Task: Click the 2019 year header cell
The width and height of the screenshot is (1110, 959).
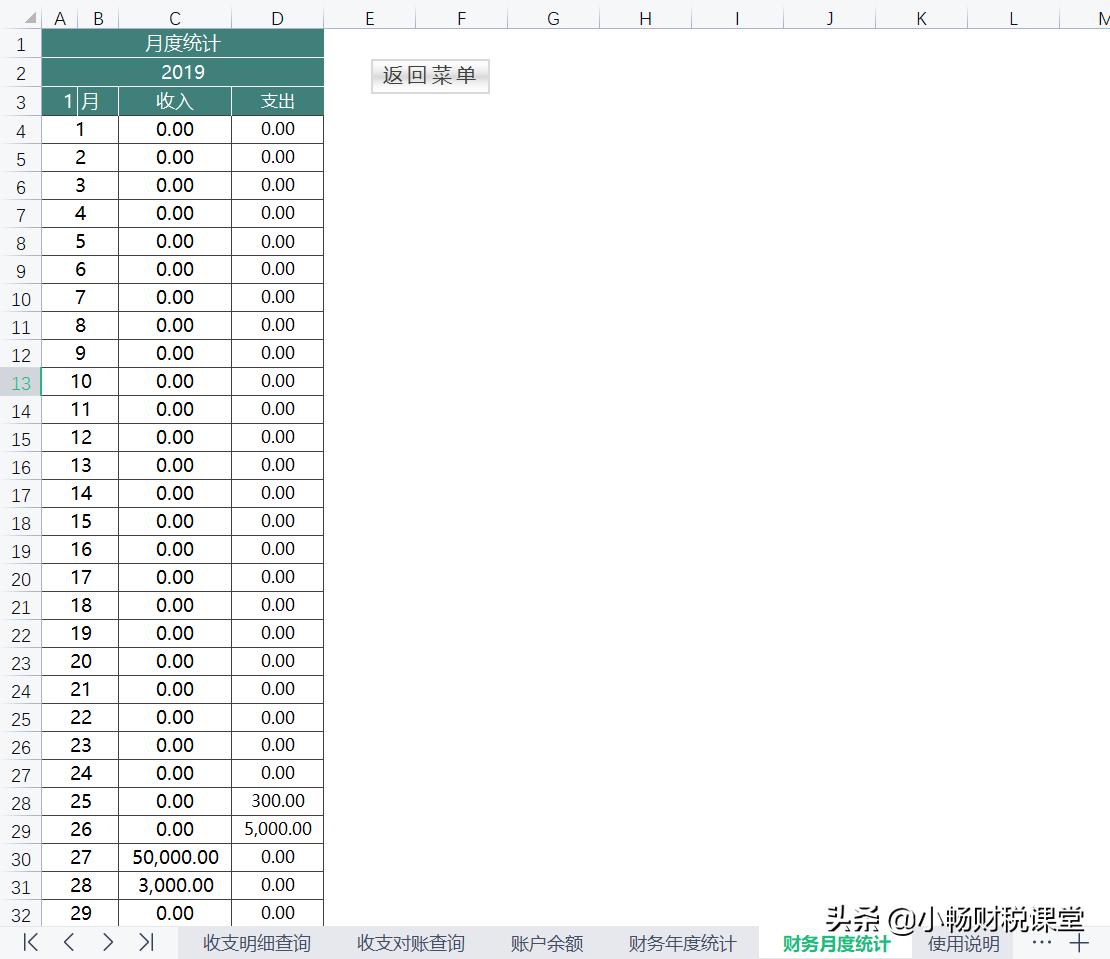Action: (182, 72)
